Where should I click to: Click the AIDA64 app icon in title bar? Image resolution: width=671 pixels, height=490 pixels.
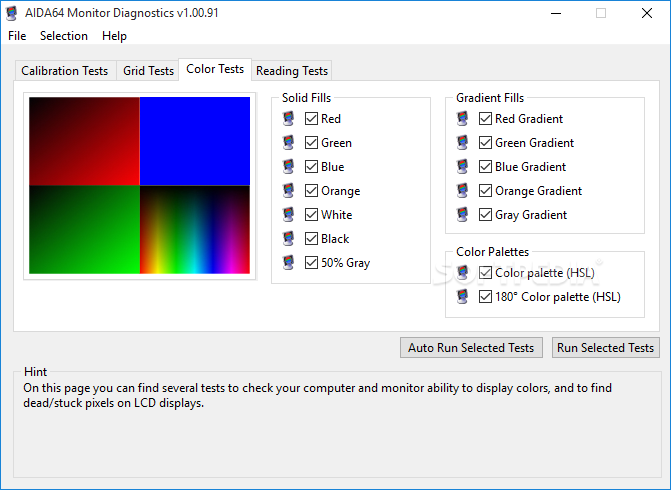point(12,13)
